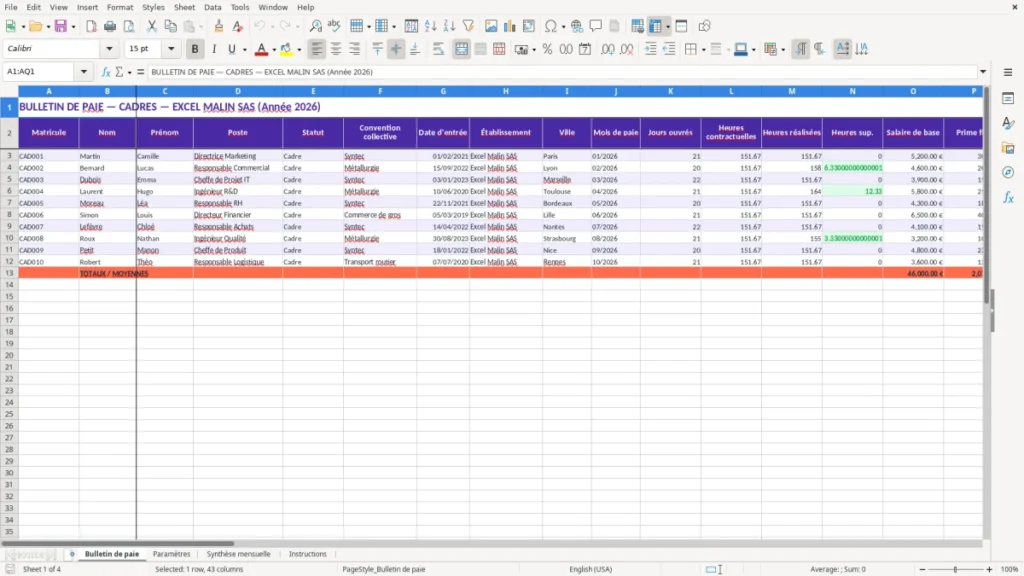1024x576 pixels.
Task: Click the zoom in plus button
Action: point(989,569)
